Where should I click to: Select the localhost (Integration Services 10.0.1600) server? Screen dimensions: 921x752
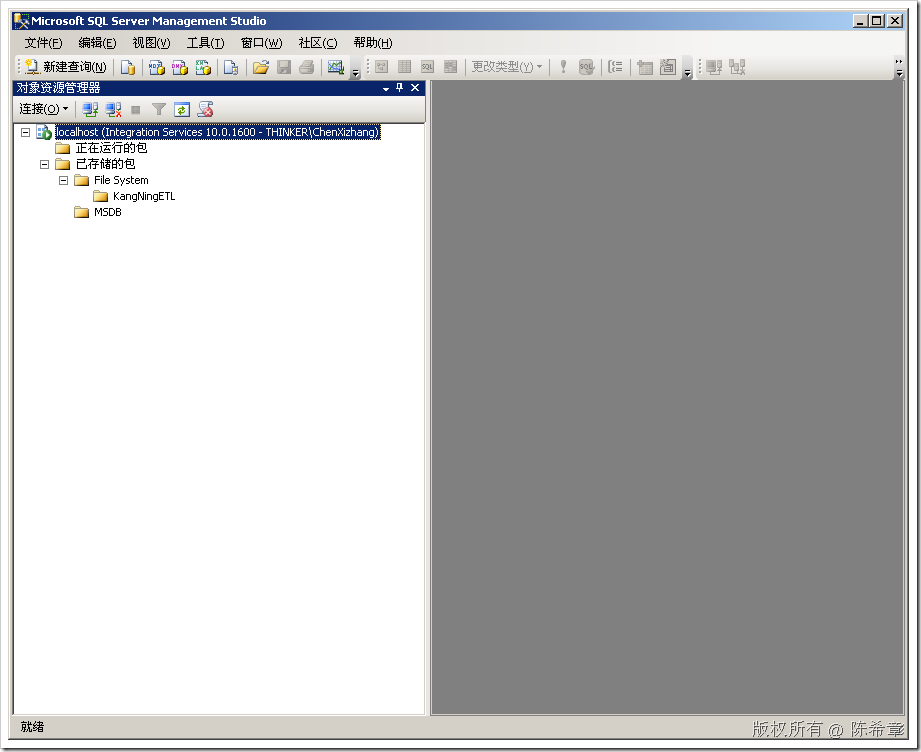pos(218,132)
